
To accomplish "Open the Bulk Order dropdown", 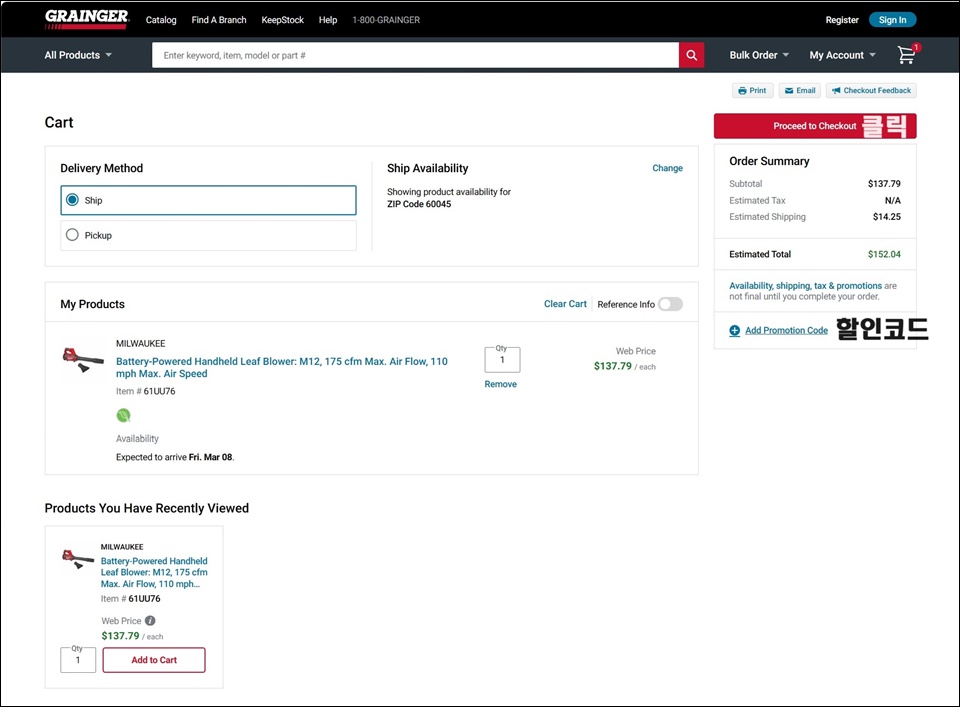I will [x=759, y=55].
